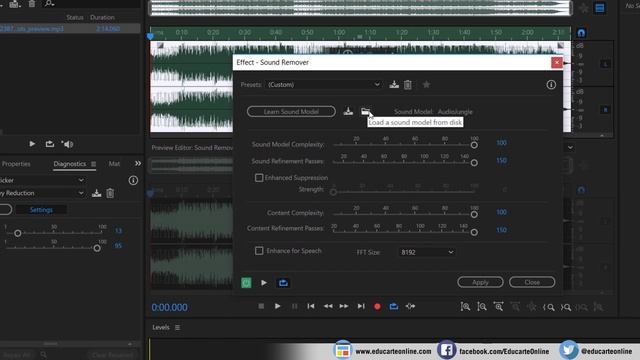Viewport: 640px width, 360px height.
Task: Mark preset as favorite star
Action: pyautogui.click(x=426, y=84)
